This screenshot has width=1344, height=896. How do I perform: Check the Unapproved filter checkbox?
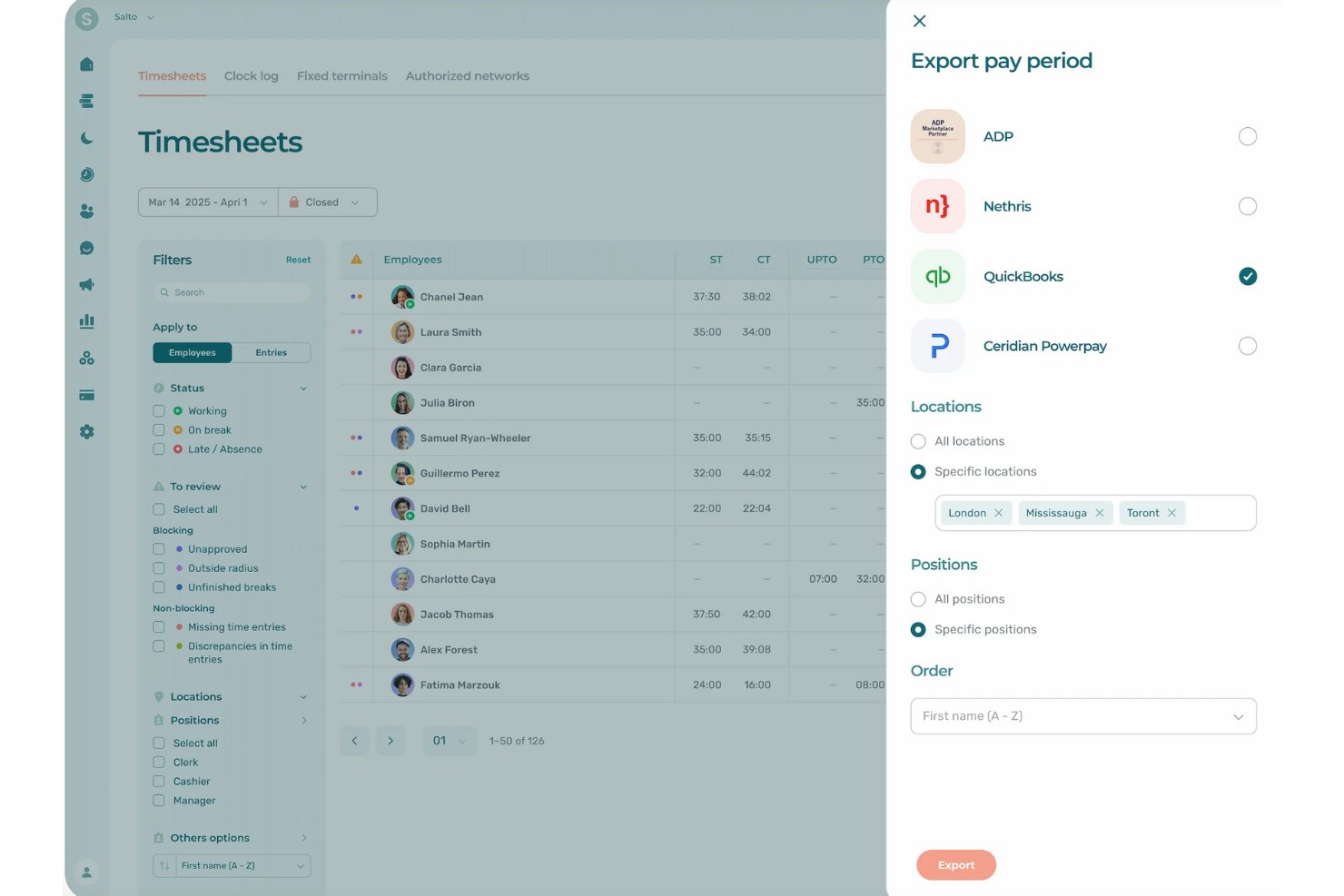(159, 549)
